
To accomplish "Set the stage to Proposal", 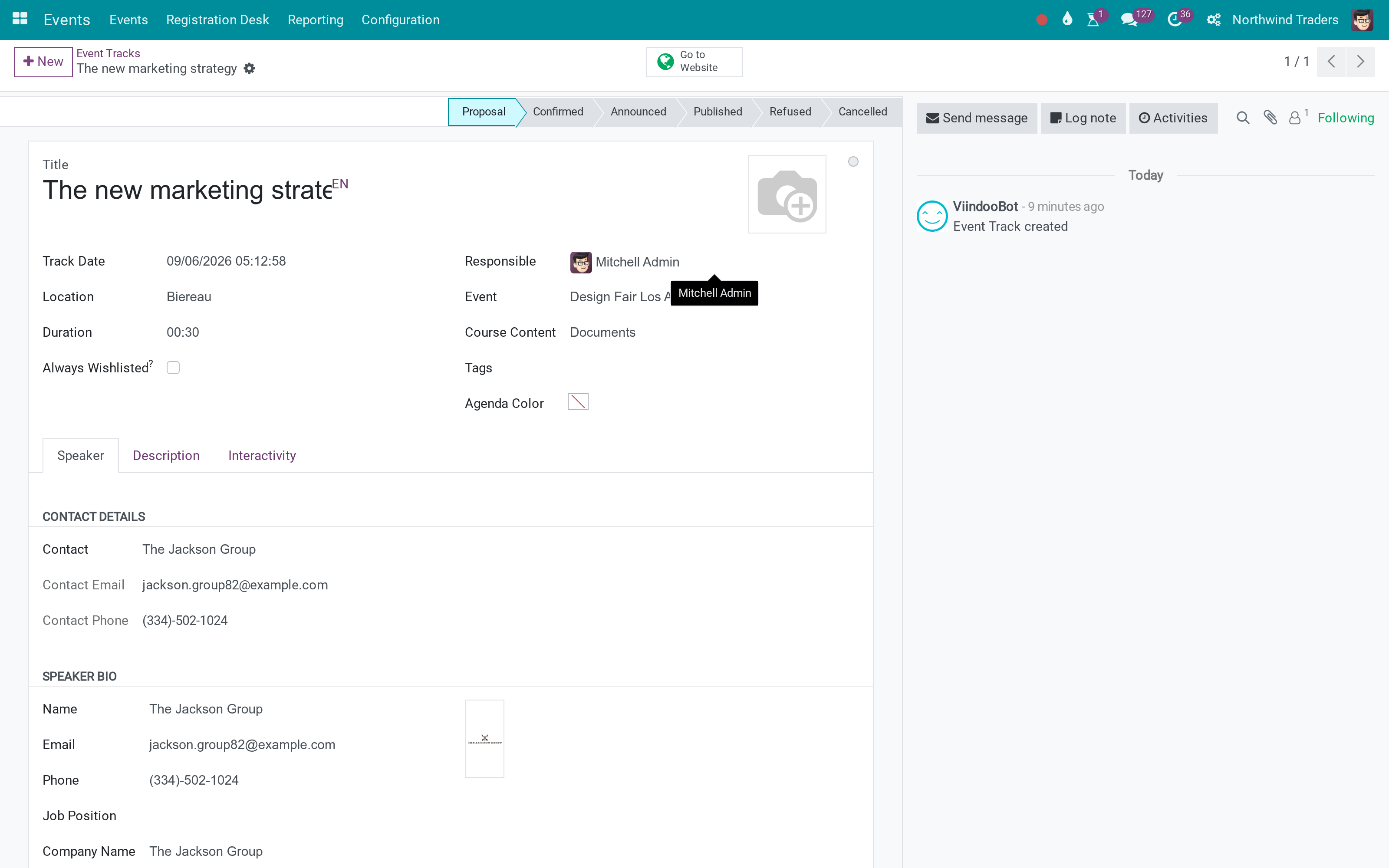I will coord(483,112).
